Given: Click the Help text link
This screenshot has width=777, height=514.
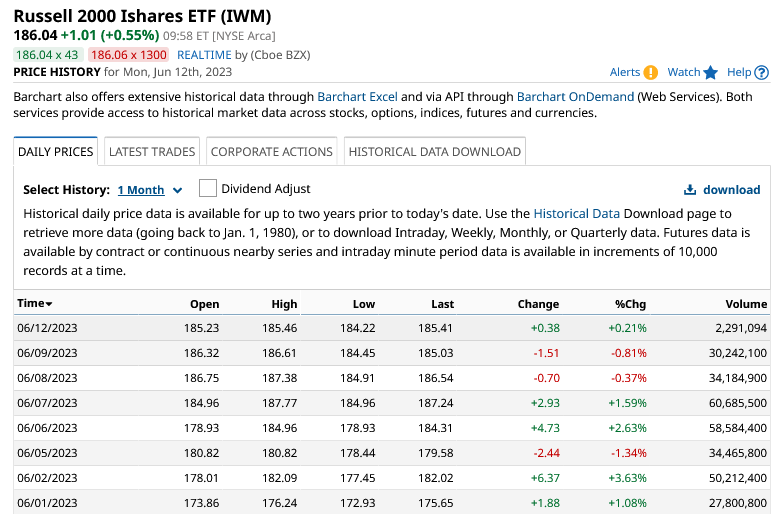Looking at the screenshot, I should tap(739, 72).
